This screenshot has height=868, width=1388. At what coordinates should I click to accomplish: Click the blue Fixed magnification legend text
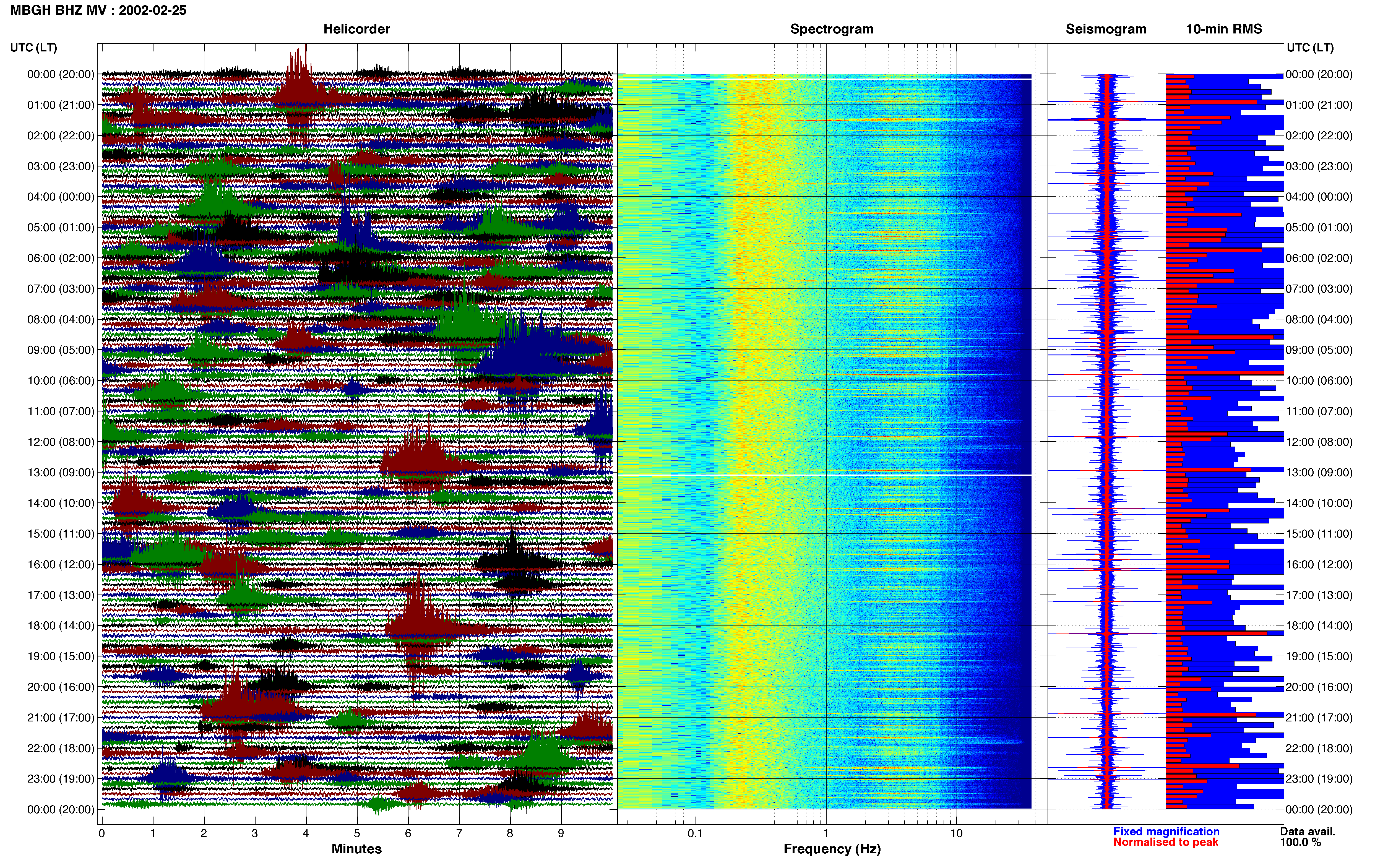tap(1166, 831)
